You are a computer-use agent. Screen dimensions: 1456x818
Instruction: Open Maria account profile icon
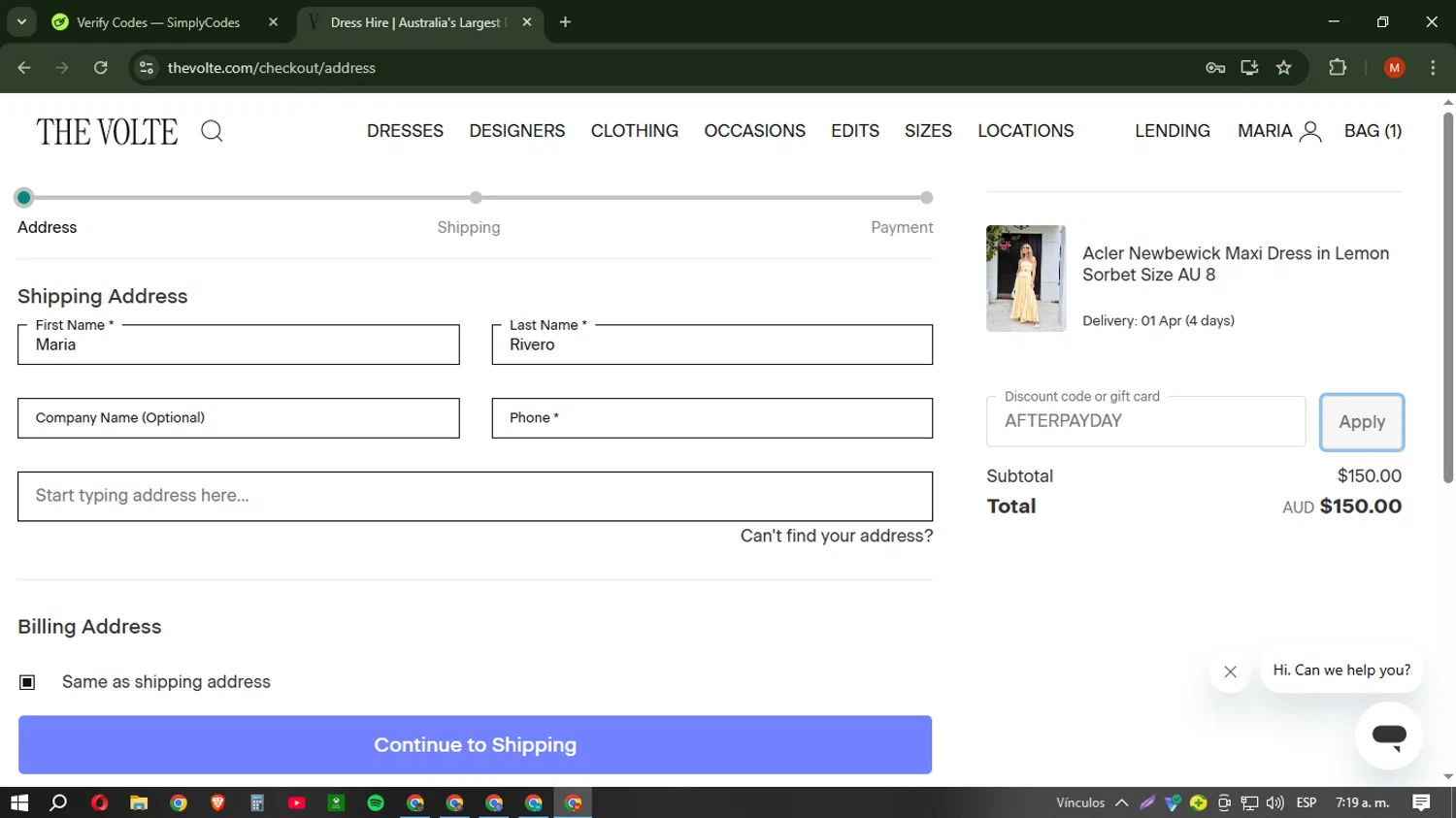(x=1310, y=131)
